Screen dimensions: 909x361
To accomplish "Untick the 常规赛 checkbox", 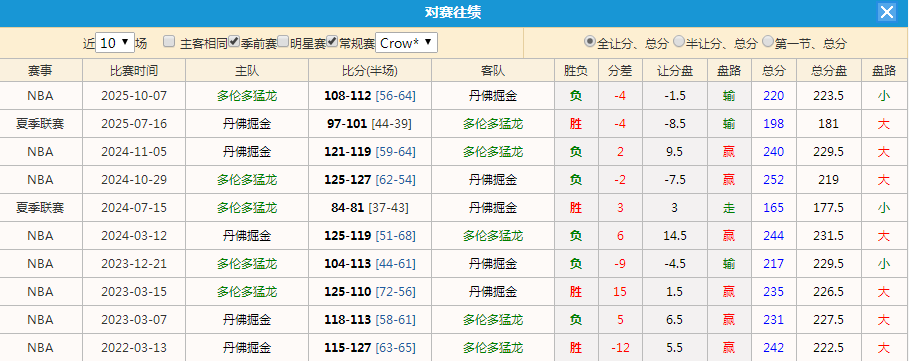I will pyautogui.click(x=332, y=42).
